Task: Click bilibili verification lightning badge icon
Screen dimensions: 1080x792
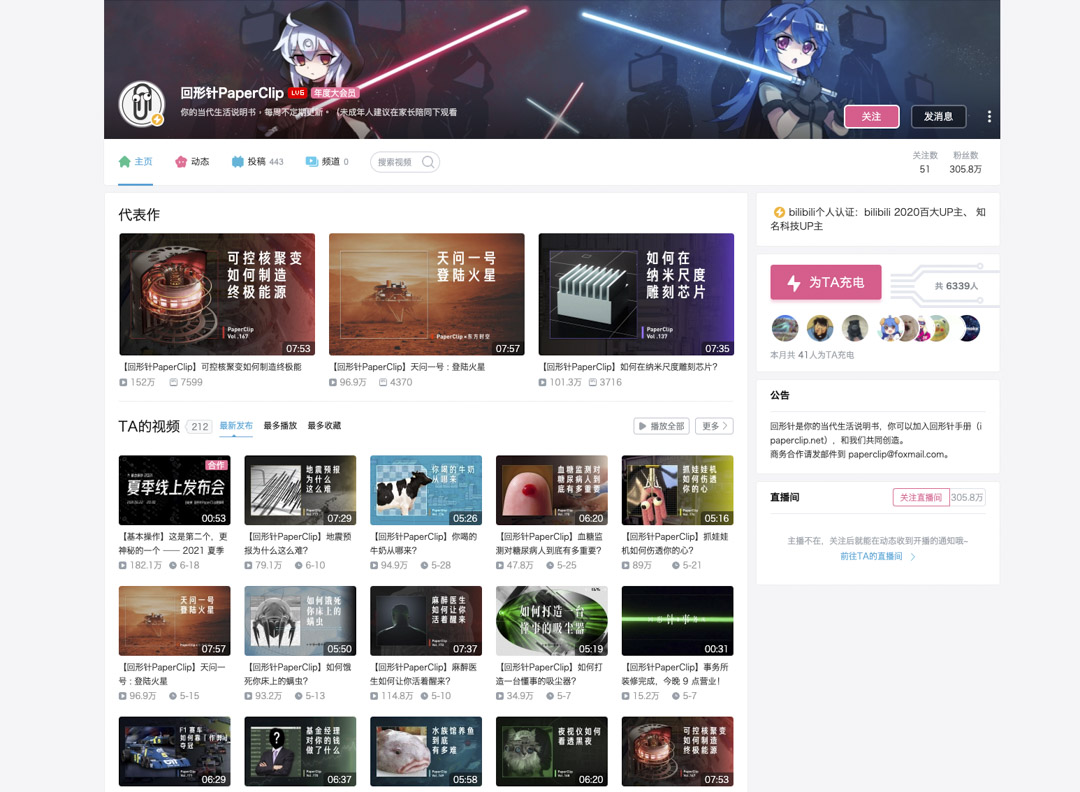Action: click(x=779, y=212)
